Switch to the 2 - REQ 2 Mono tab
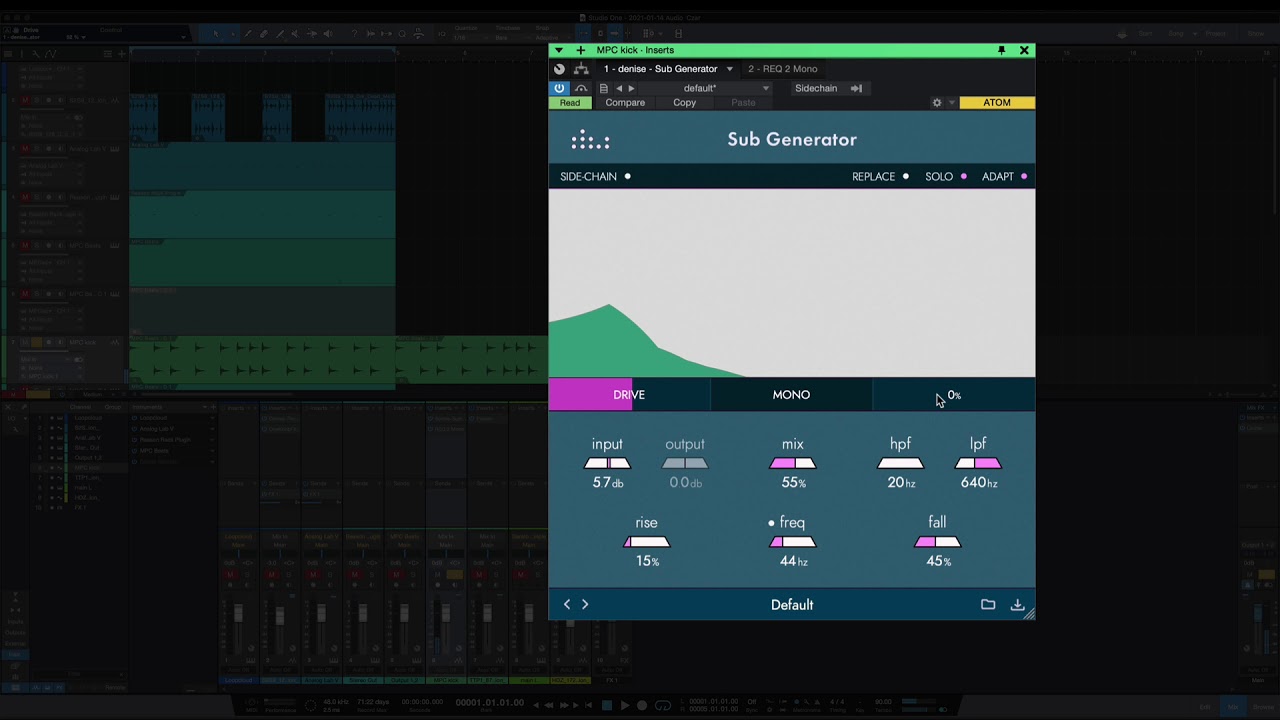 (x=782, y=69)
